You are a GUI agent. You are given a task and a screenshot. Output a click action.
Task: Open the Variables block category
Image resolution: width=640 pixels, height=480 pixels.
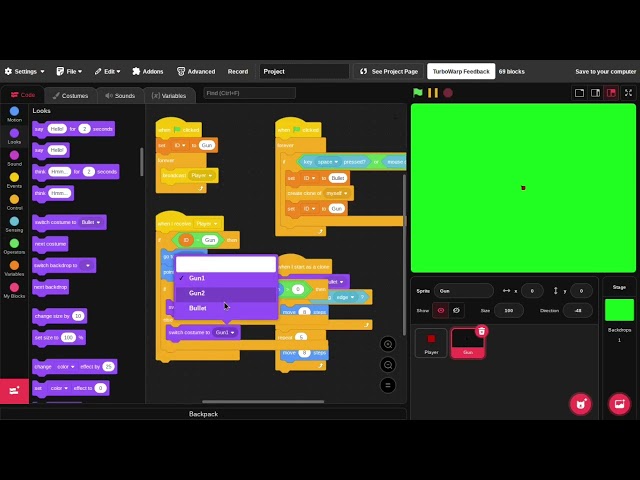click(14, 269)
